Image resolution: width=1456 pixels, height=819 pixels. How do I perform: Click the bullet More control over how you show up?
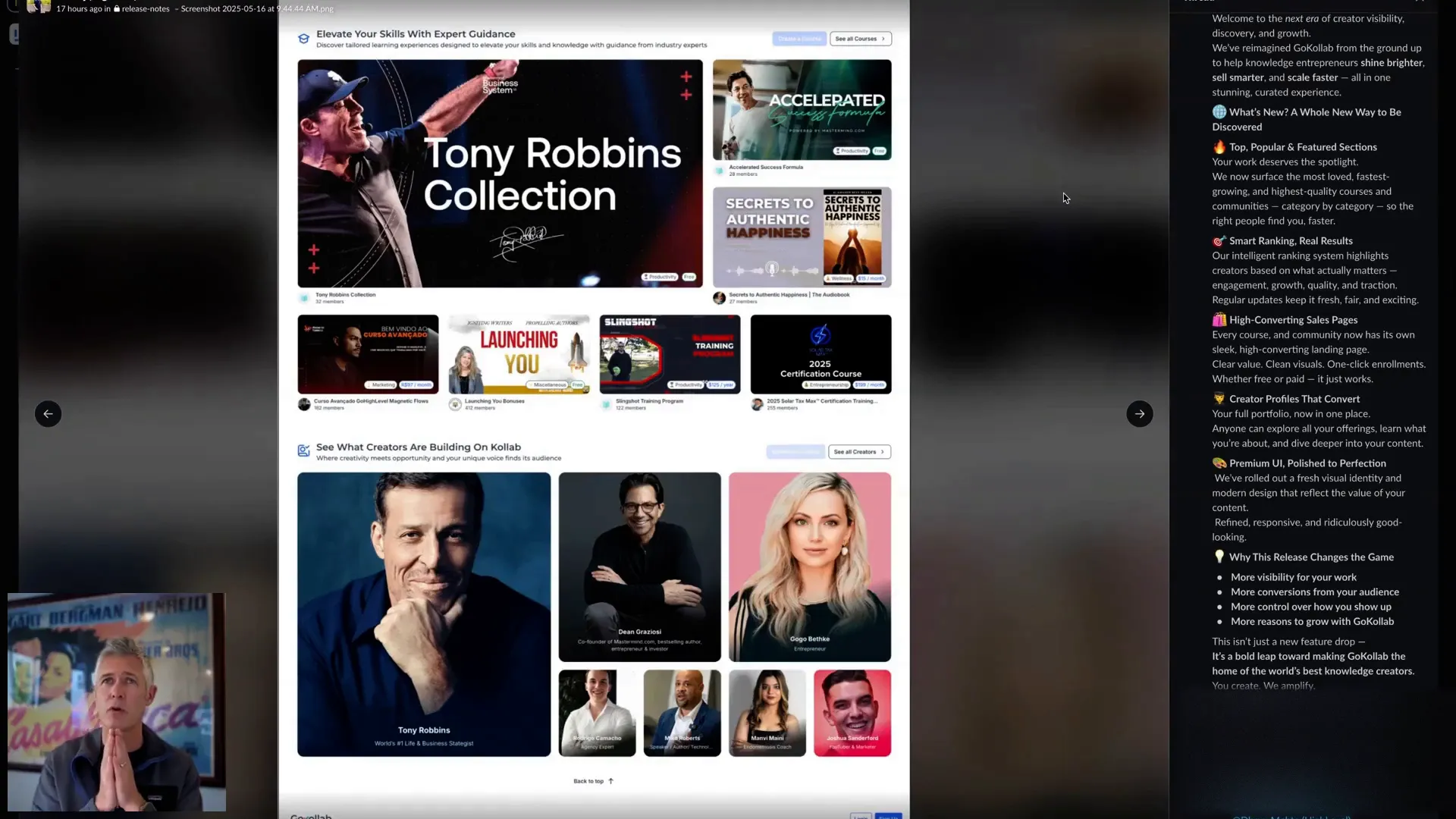(x=1310, y=607)
